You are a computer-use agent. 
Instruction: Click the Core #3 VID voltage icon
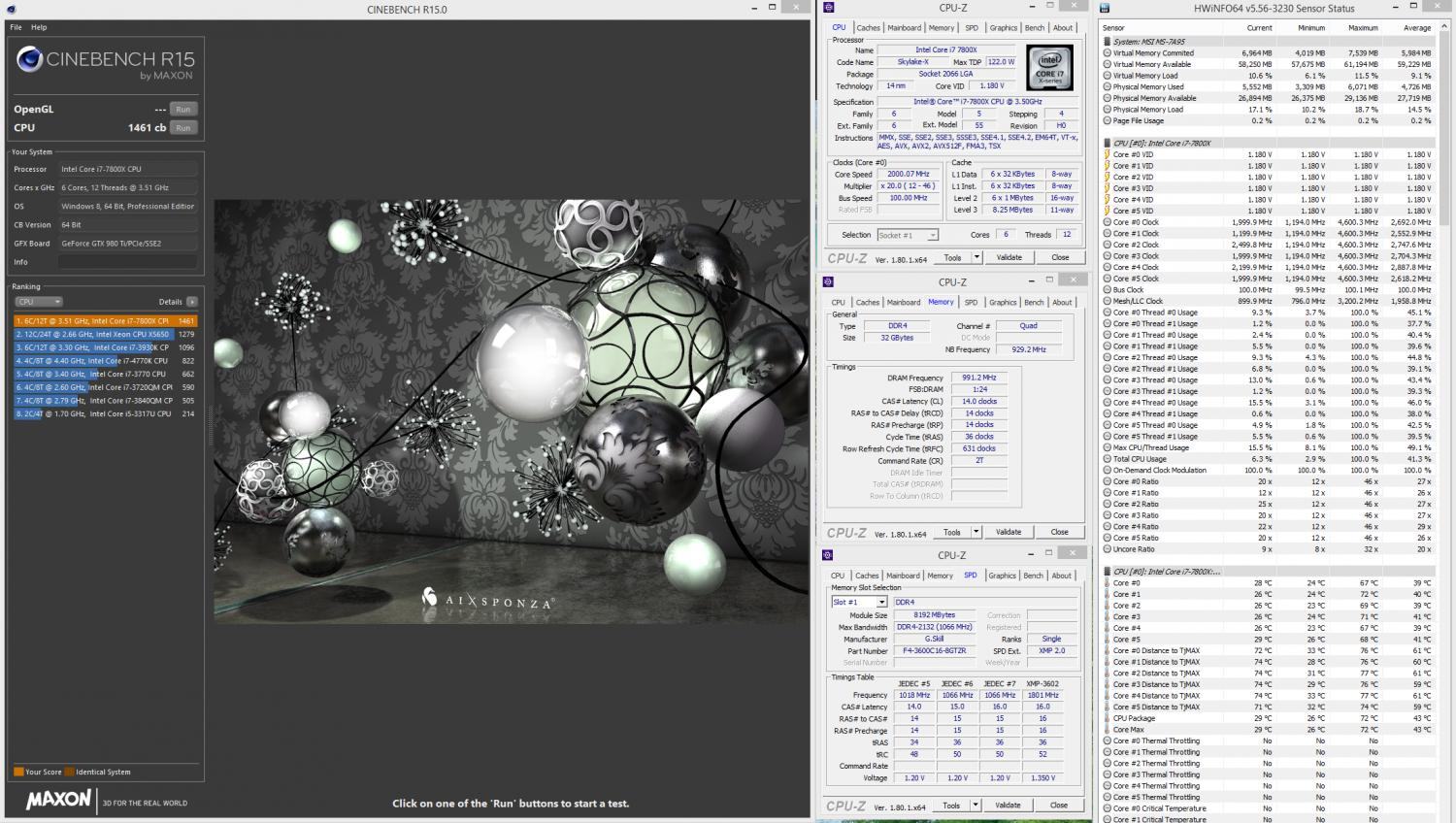(1108, 188)
